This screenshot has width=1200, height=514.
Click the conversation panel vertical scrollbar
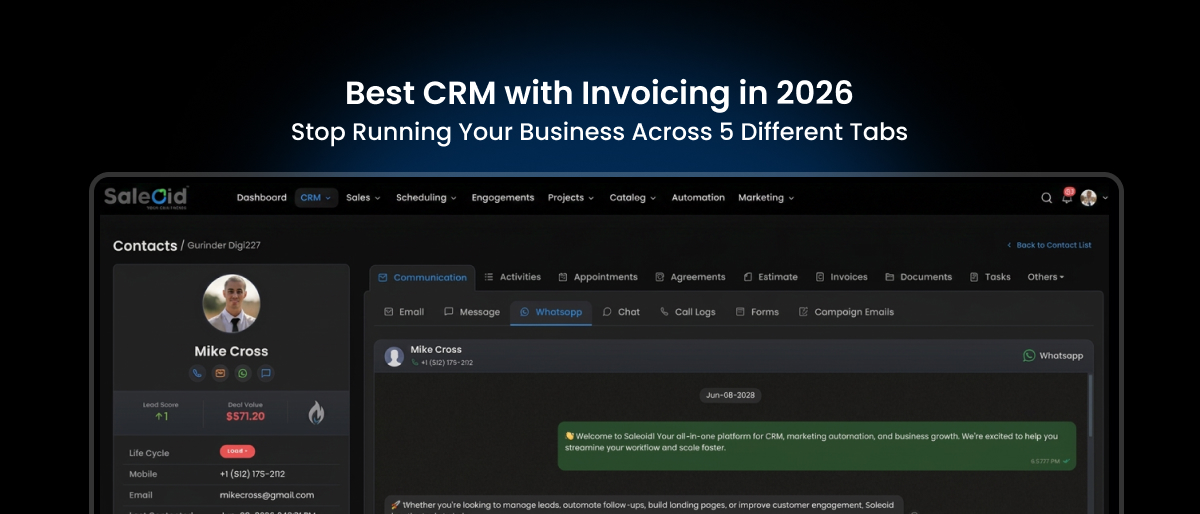pyautogui.click(x=1091, y=405)
